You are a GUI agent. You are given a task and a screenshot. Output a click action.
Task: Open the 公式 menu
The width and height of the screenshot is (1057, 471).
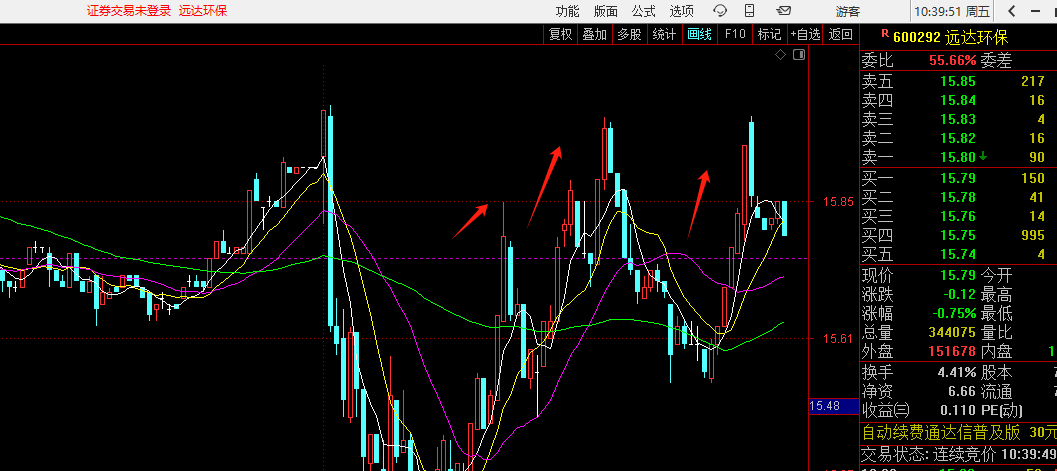click(x=644, y=11)
